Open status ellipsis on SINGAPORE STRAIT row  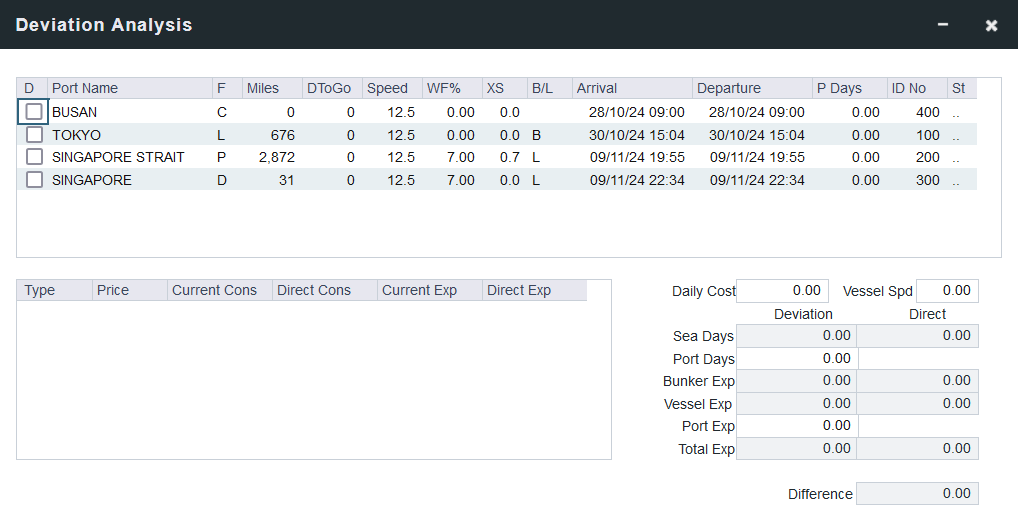pyautogui.click(x=956, y=158)
